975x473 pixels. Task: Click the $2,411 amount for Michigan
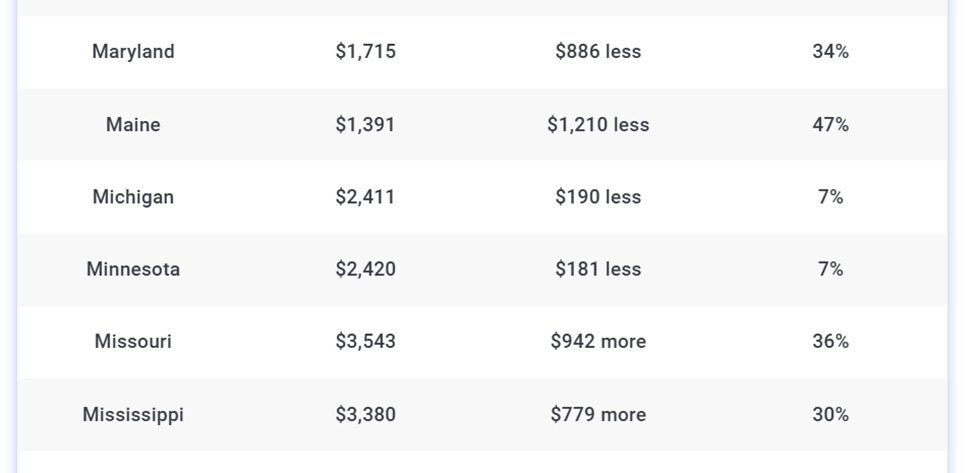365,197
